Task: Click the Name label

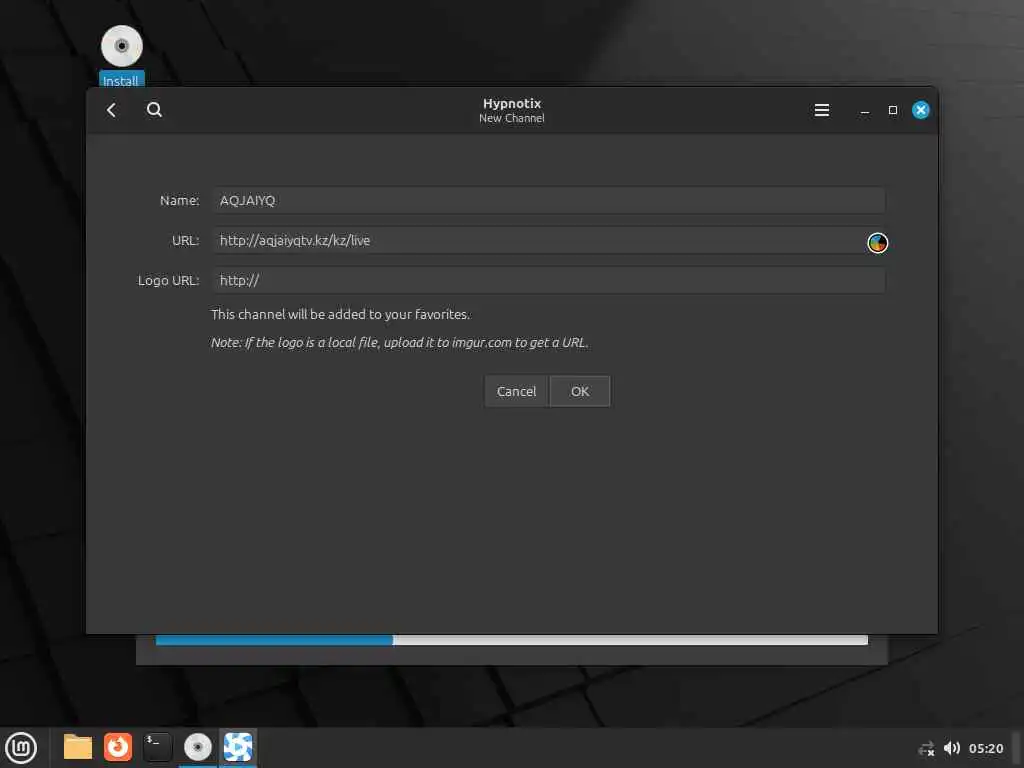Action: (x=180, y=200)
